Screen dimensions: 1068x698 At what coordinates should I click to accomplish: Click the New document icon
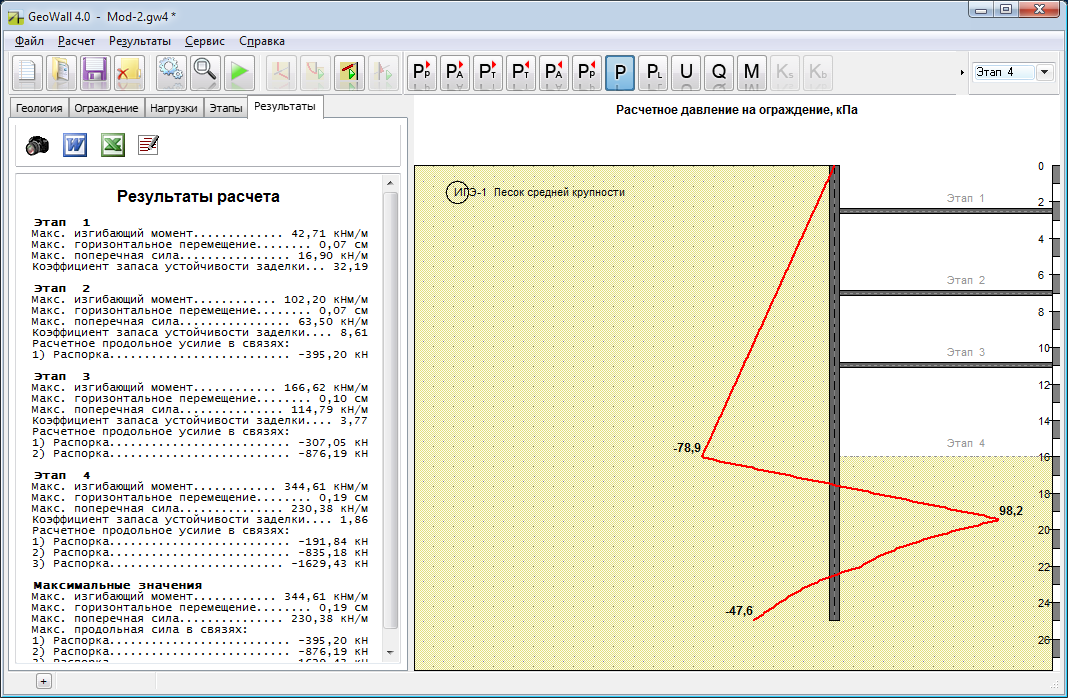(x=27, y=72)
